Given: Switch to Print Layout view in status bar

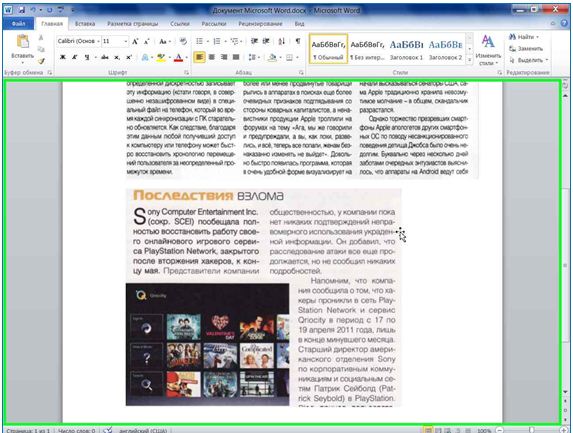Looking at the screenshot, I should coord(427,430).
